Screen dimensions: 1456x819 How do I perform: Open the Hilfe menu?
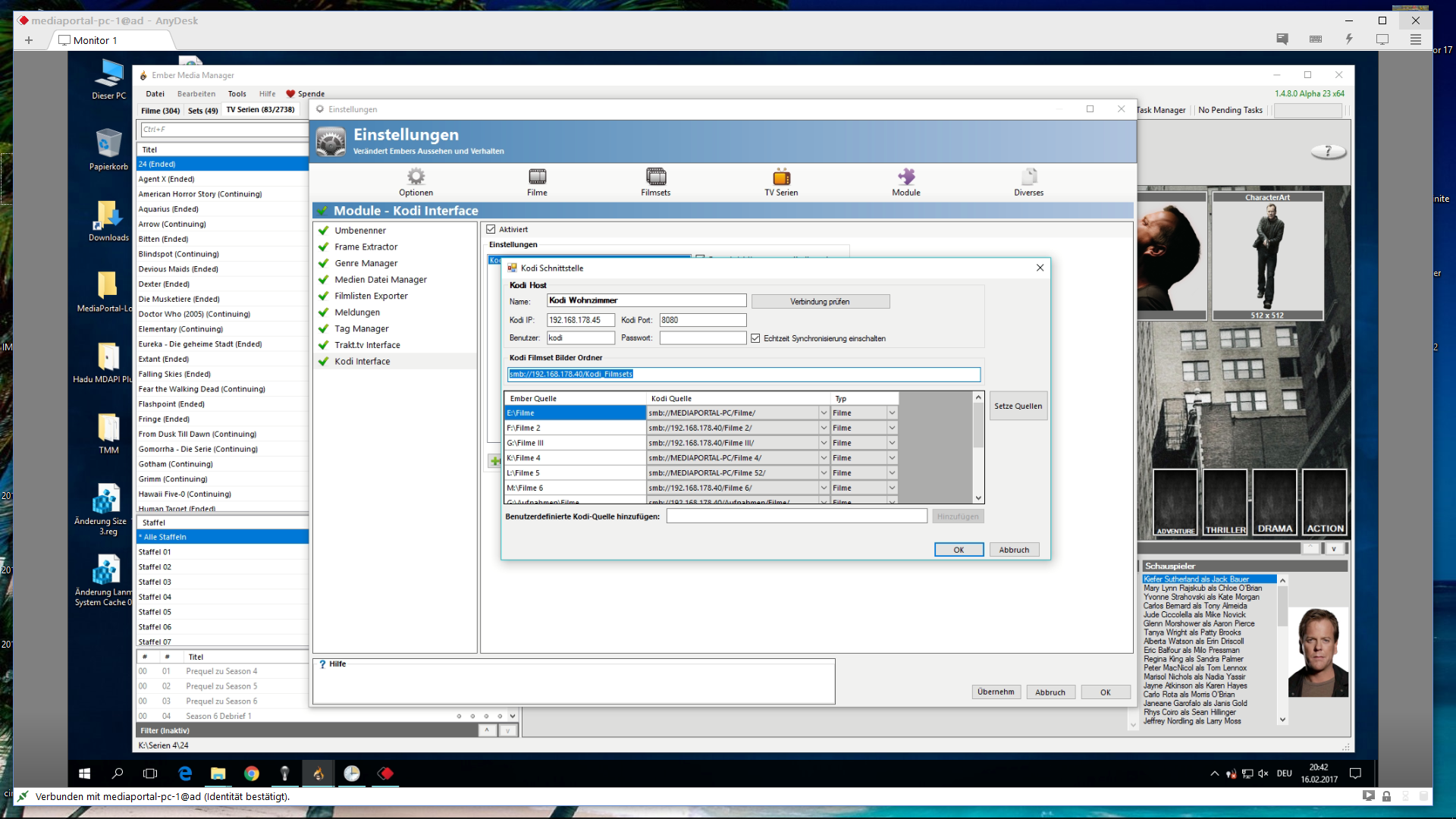point(267,94)
